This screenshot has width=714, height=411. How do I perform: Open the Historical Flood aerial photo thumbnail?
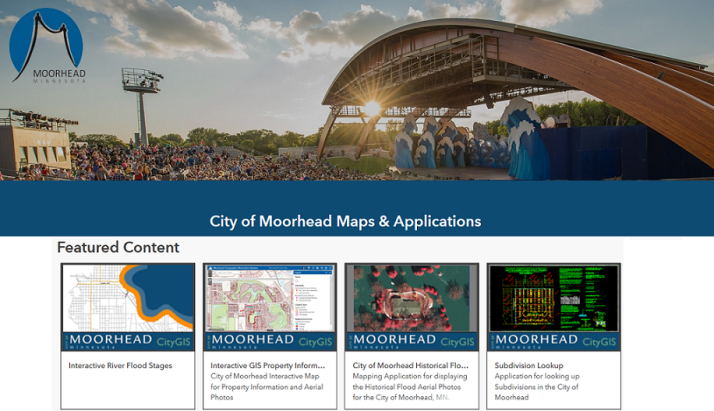(x=412, y=307)
